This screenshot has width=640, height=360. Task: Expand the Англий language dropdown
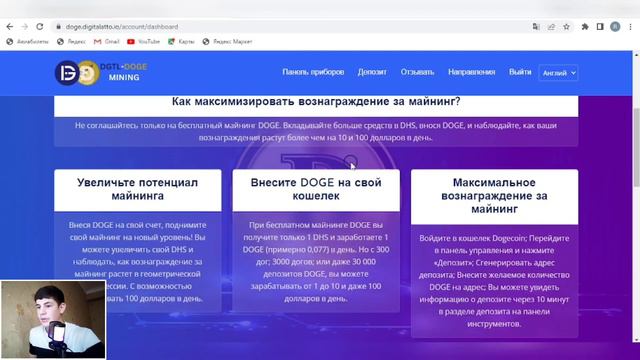558,73
